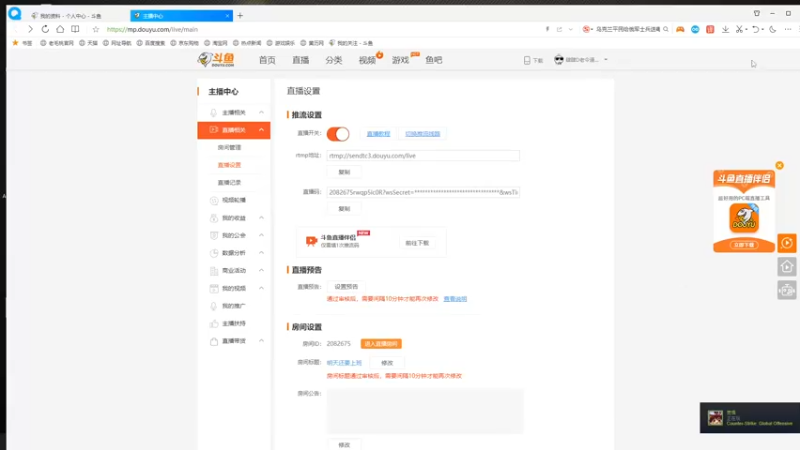Close the 主播中心 tab
The height and width of the screenshot is (450, 800).
coord(227,16)
